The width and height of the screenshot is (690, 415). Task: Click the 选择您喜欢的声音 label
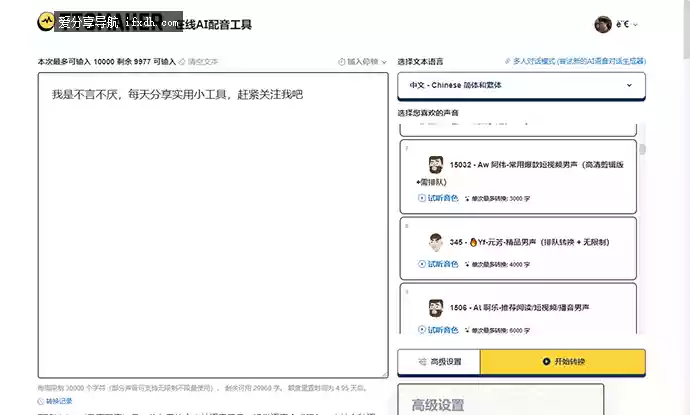coord(428,113)
